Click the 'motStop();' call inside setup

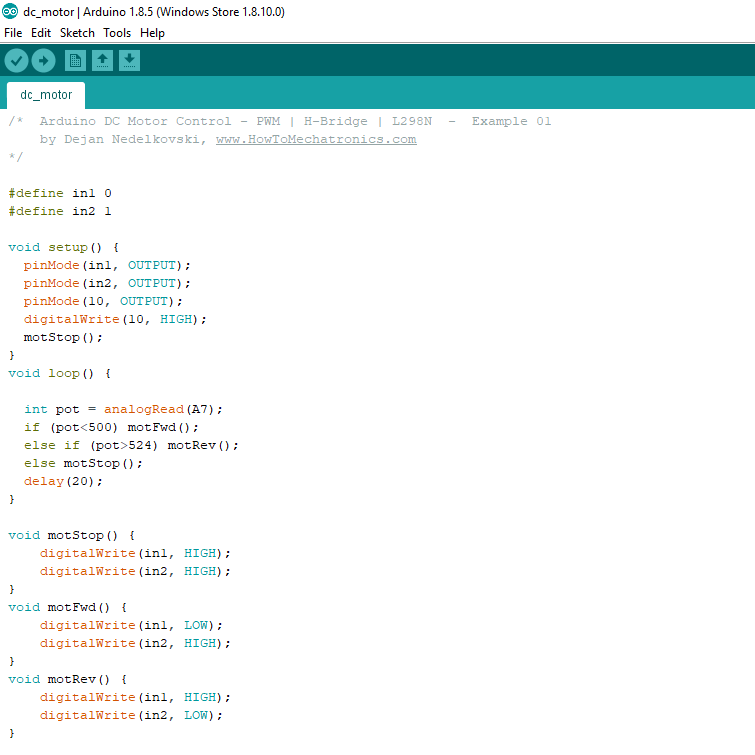point(63,337)
